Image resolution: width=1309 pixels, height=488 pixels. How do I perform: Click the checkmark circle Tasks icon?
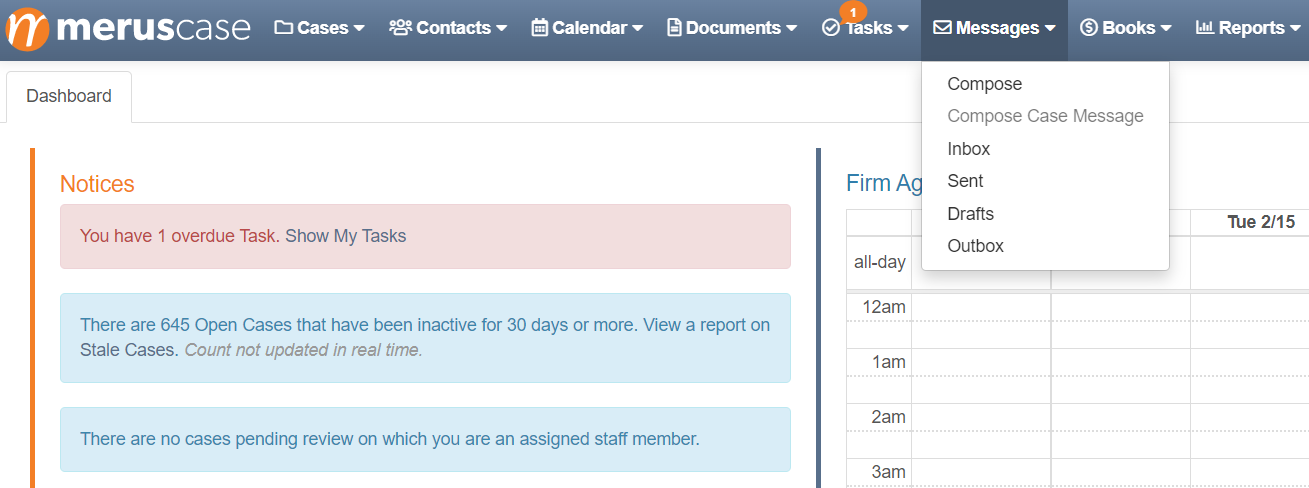[x=831, y=28]
